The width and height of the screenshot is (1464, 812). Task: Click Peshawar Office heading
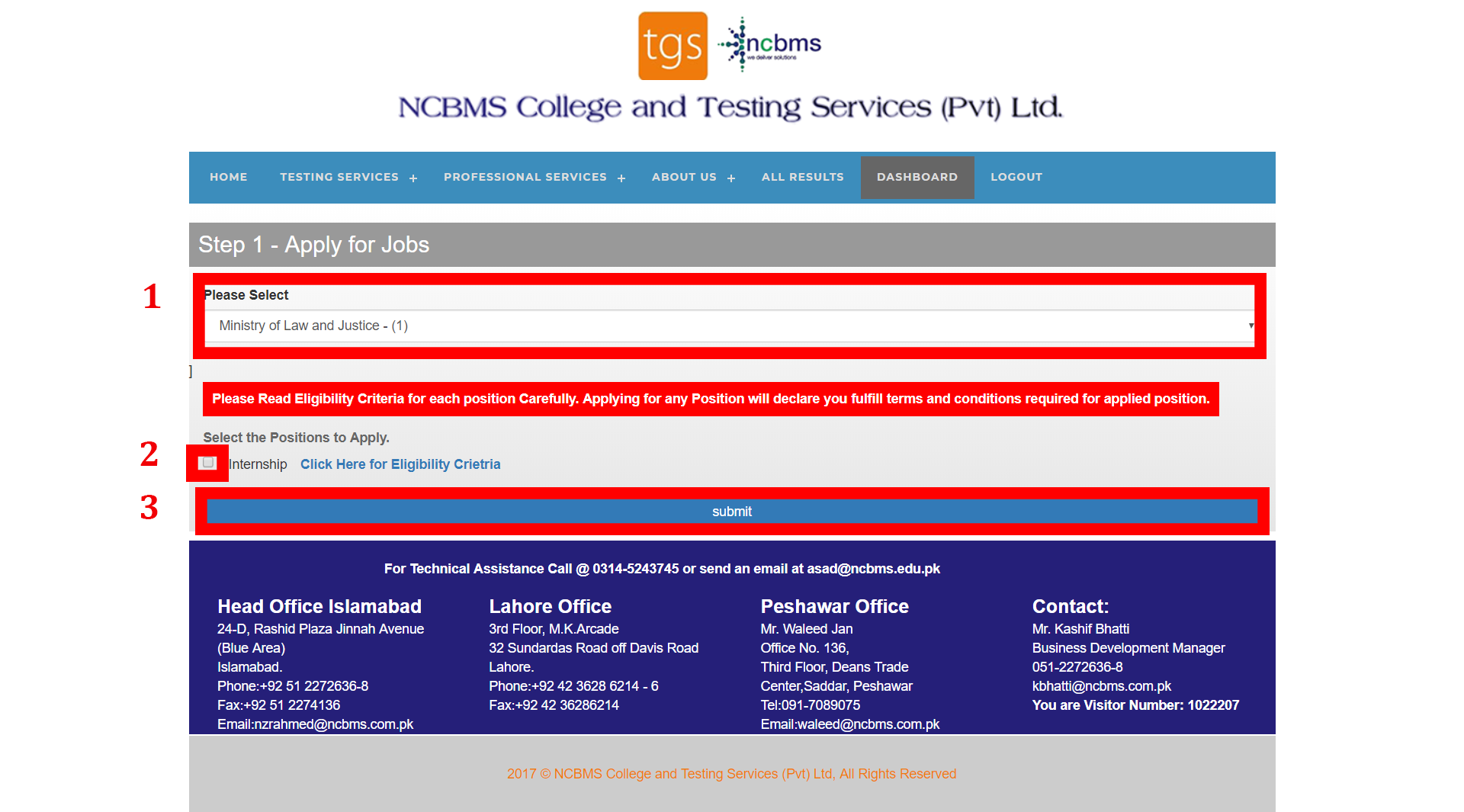click(835, 606)
